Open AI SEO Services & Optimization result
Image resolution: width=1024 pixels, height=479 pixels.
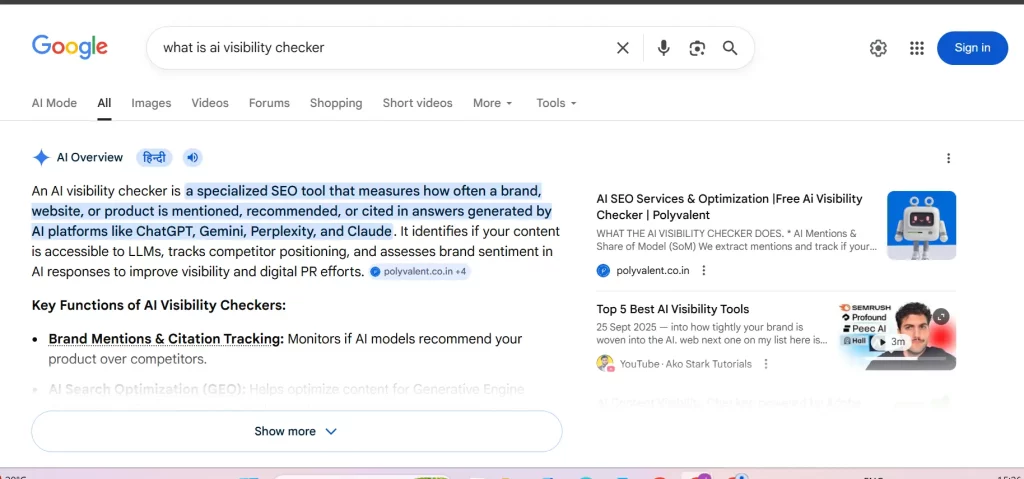pos(729,206)
